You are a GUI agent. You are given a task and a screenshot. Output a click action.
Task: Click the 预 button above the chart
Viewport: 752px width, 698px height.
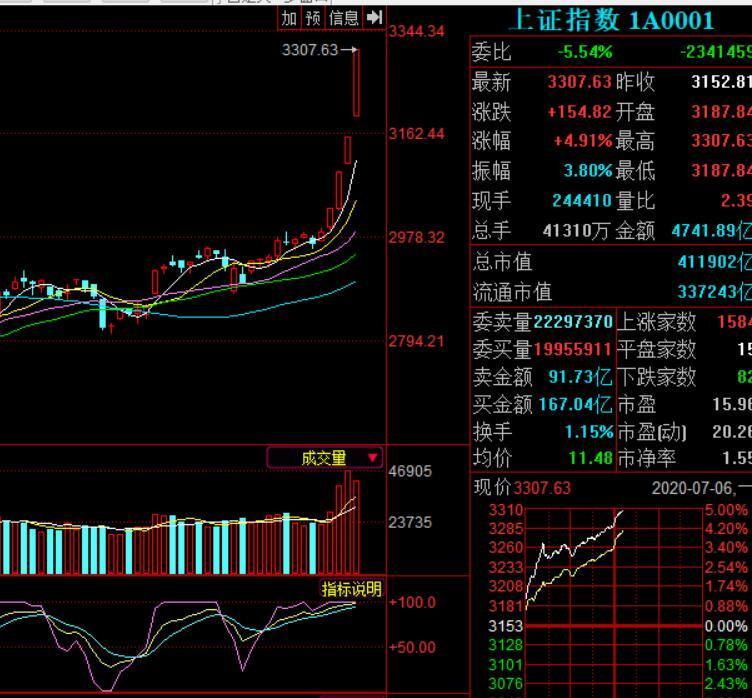[313, 19]
